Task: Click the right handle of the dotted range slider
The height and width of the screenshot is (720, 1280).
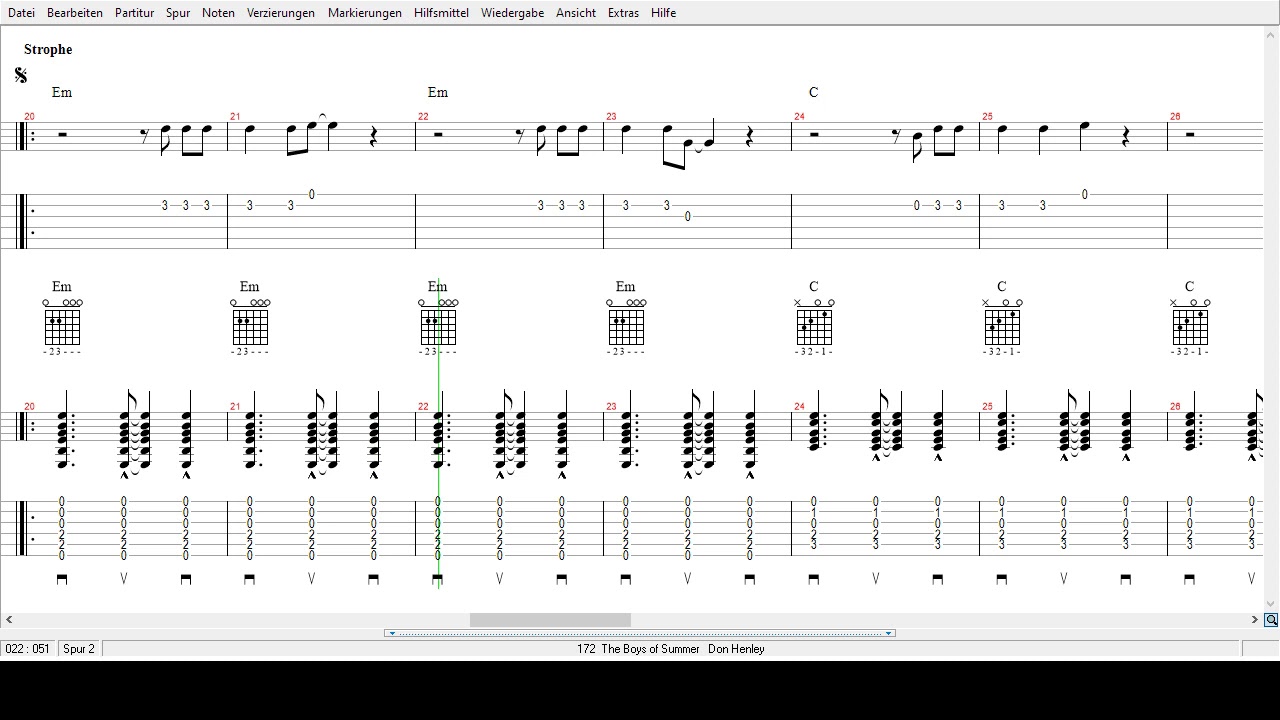Action: click(x=888, y=633)
